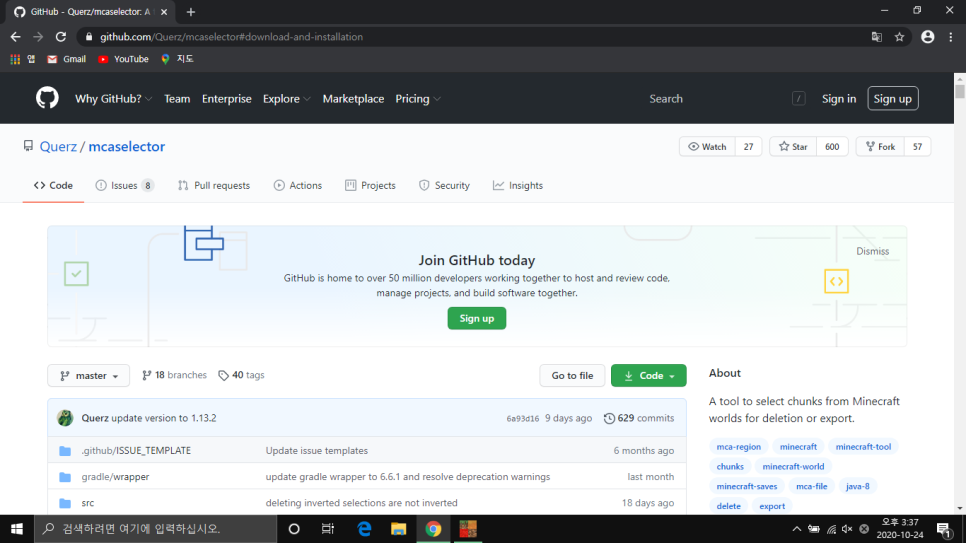Click the Querz avatar in the commit row
Viewport: 966px width, 543px height.
[65, 418]
